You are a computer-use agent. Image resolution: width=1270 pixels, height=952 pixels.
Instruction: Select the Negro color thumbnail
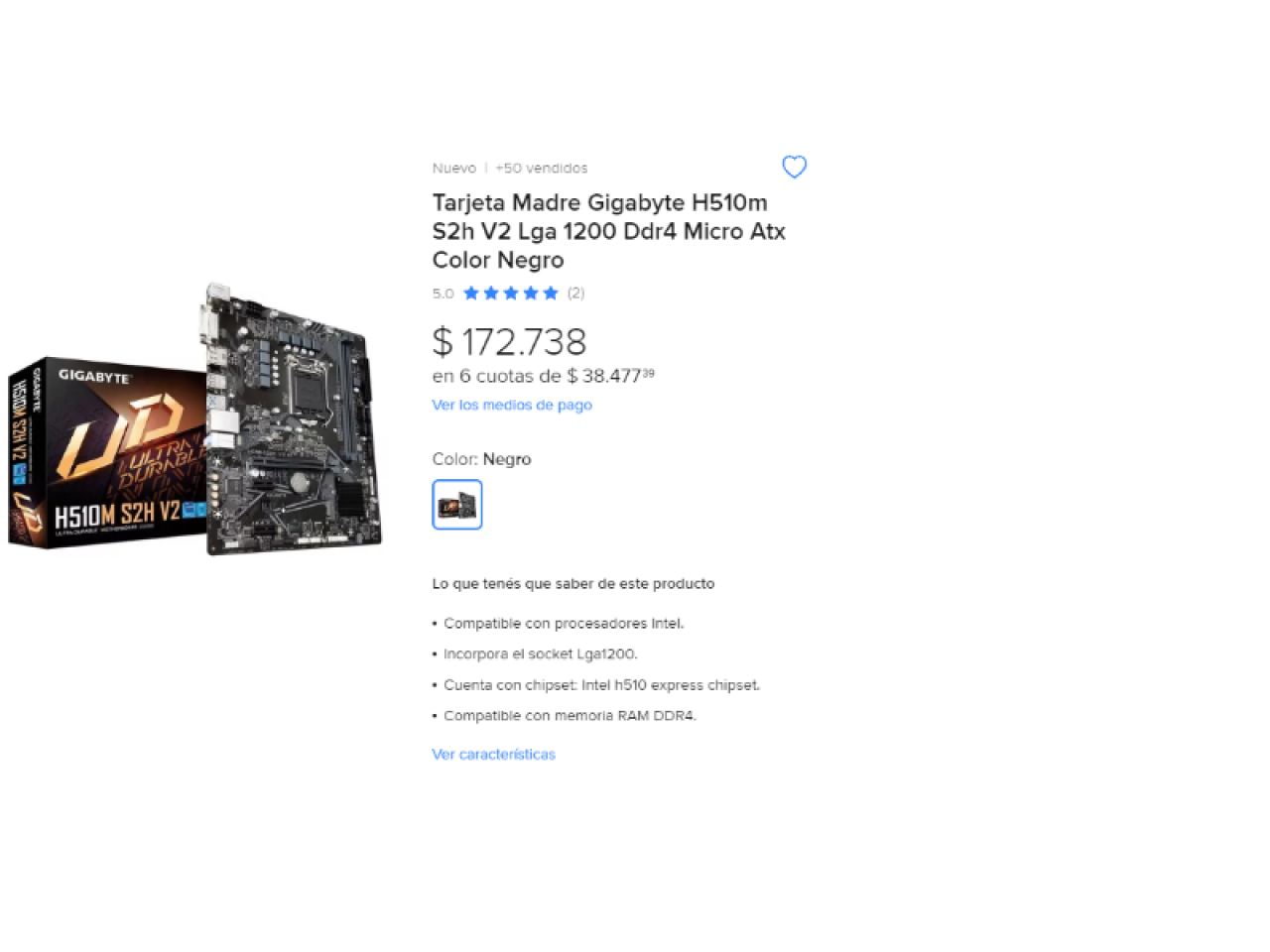pyautogui.click(x=457, y=504)
